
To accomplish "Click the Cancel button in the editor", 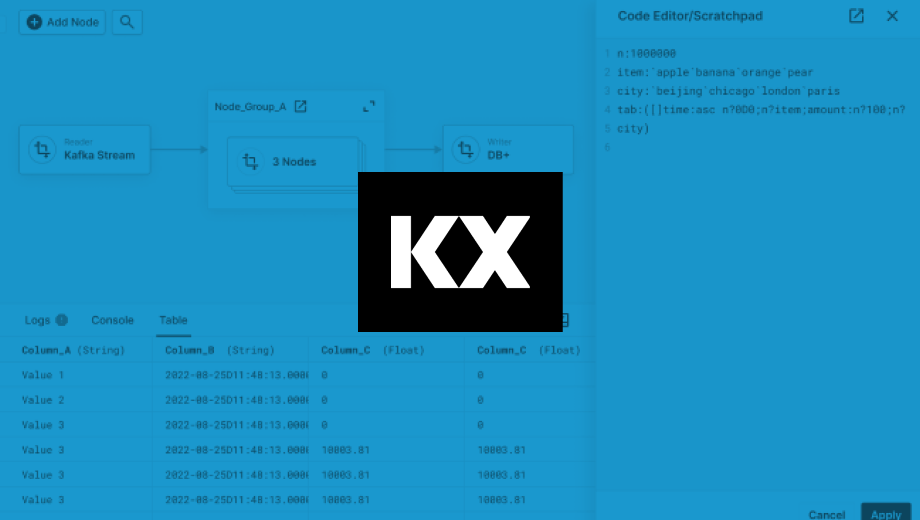I will click(x=827, y=514).
